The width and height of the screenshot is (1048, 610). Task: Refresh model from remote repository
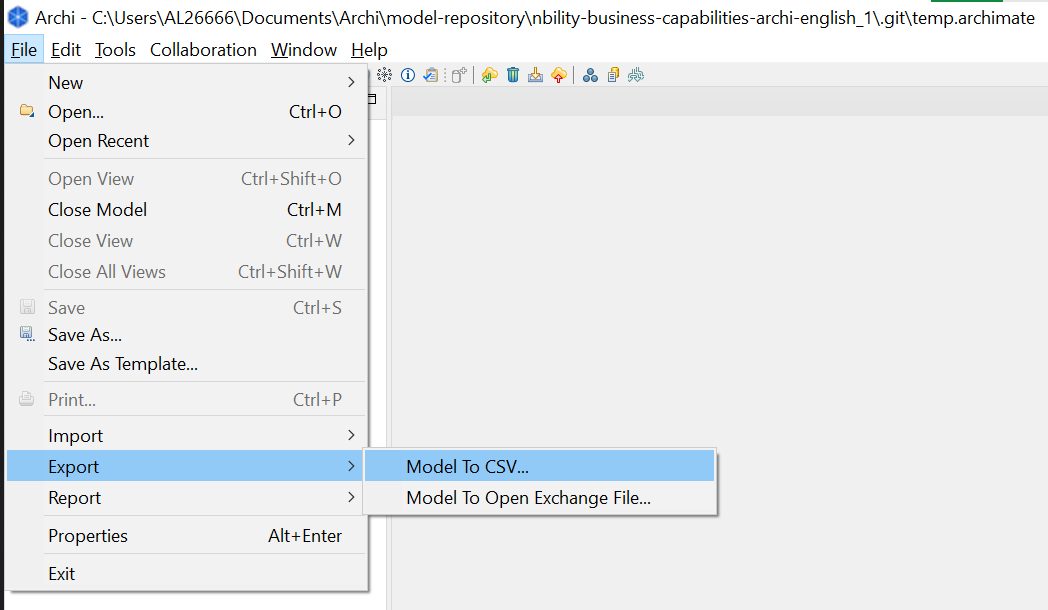pos(489,75)
